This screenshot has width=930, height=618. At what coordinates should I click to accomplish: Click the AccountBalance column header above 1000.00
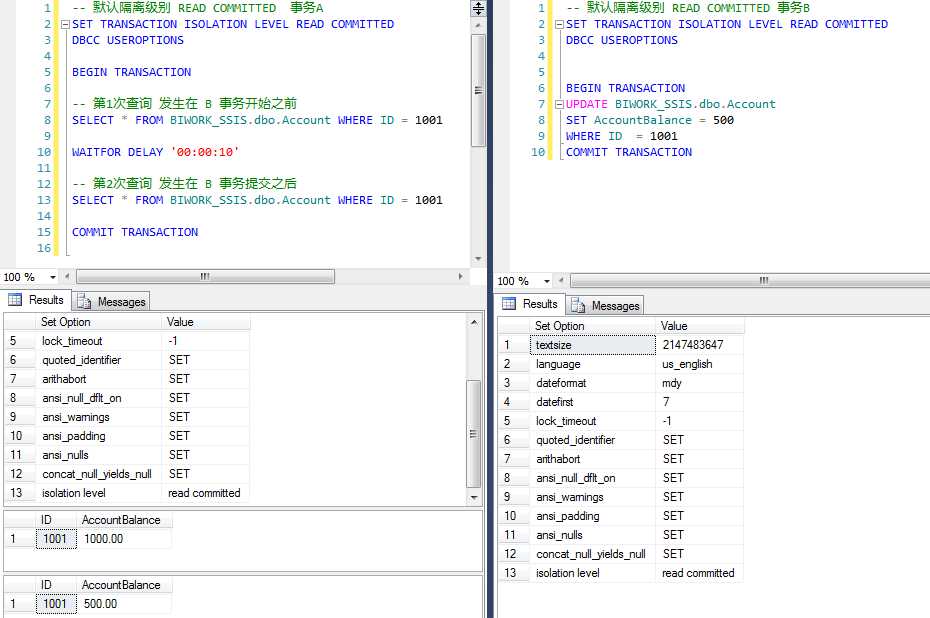point(121,520)
